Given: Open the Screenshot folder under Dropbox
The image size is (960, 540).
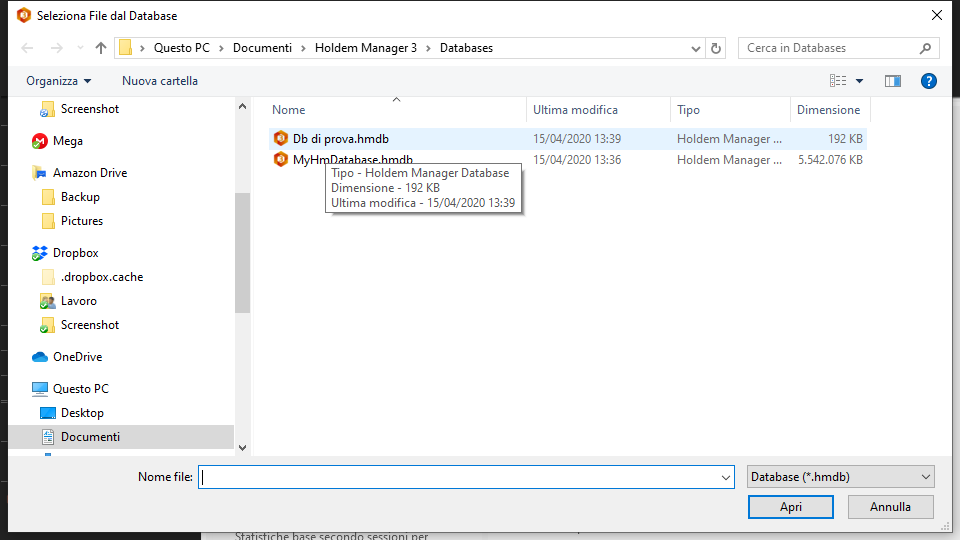Looking at the screenshot, I should [x=89, y=324].
